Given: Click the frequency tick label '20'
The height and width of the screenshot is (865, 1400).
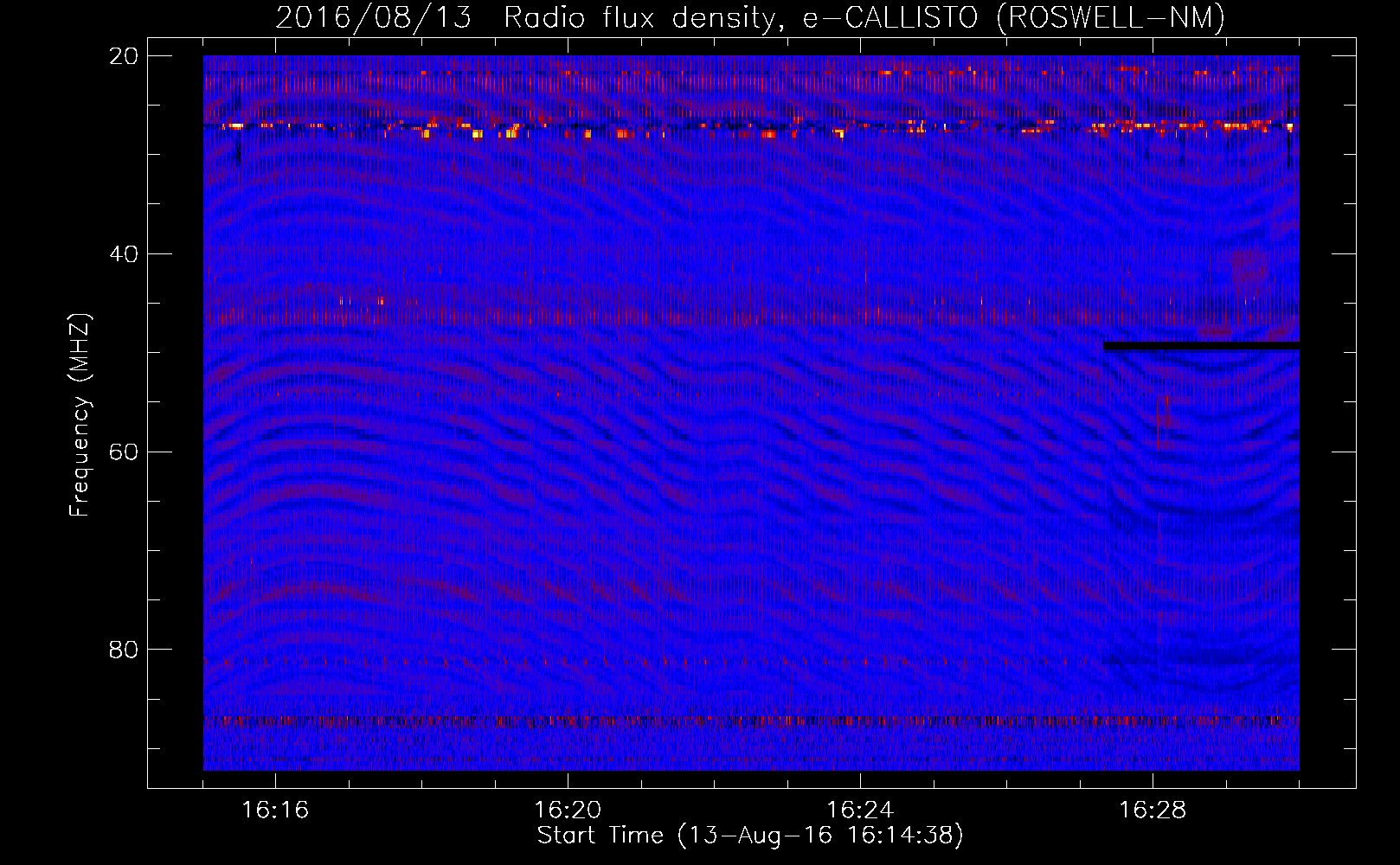Looking at the screenshot, I should [124, 56].
